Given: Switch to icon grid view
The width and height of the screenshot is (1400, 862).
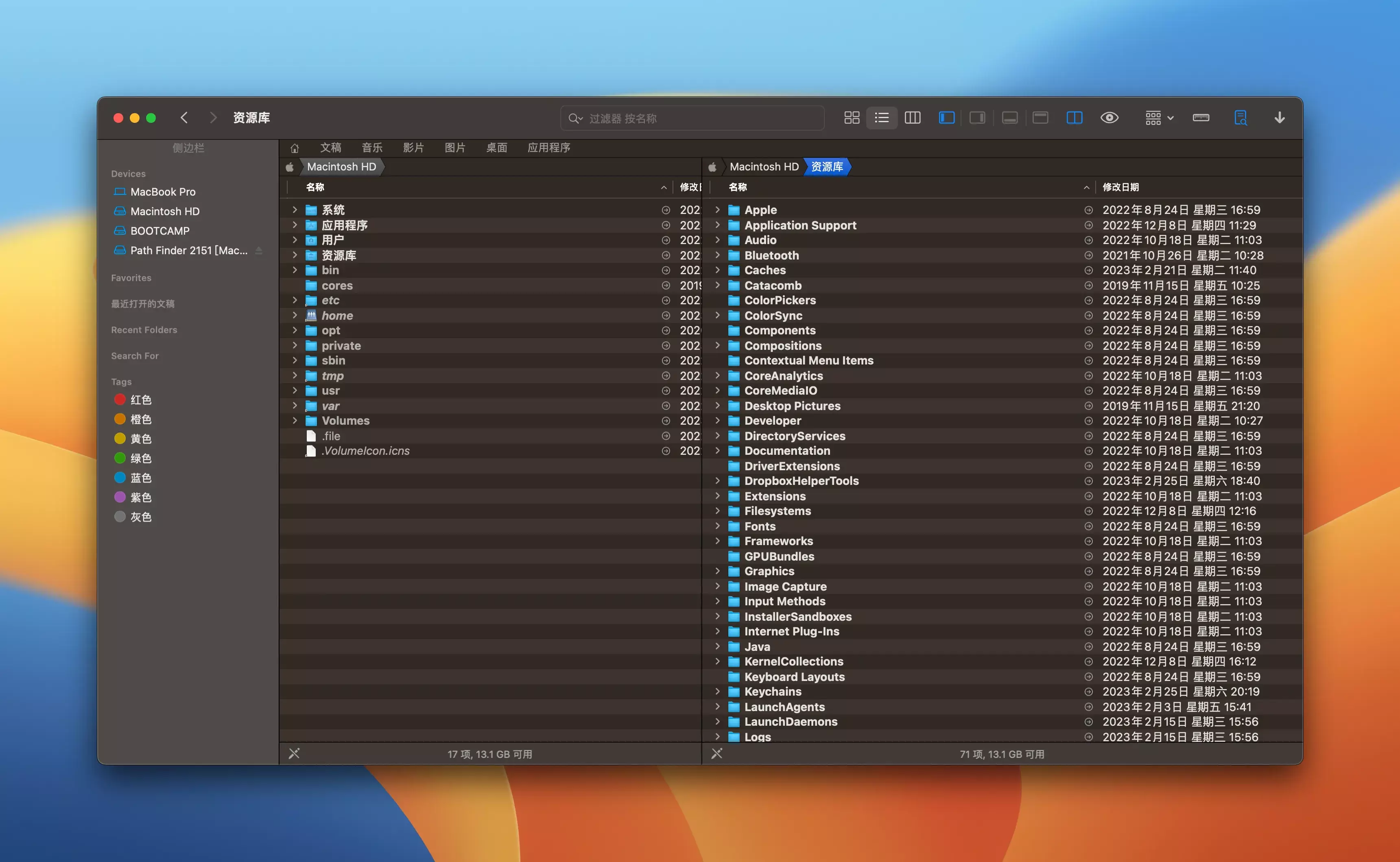Looking at the screenshot, I should pos(852,118).
